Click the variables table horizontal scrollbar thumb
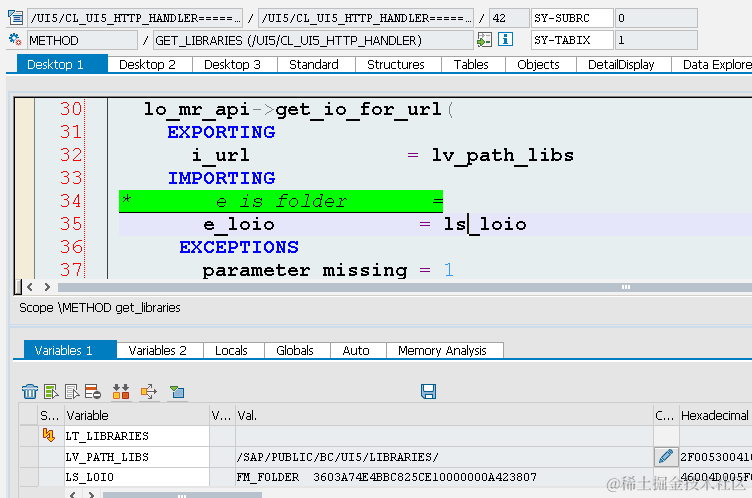752x498 pixels. tap(182, 495)
